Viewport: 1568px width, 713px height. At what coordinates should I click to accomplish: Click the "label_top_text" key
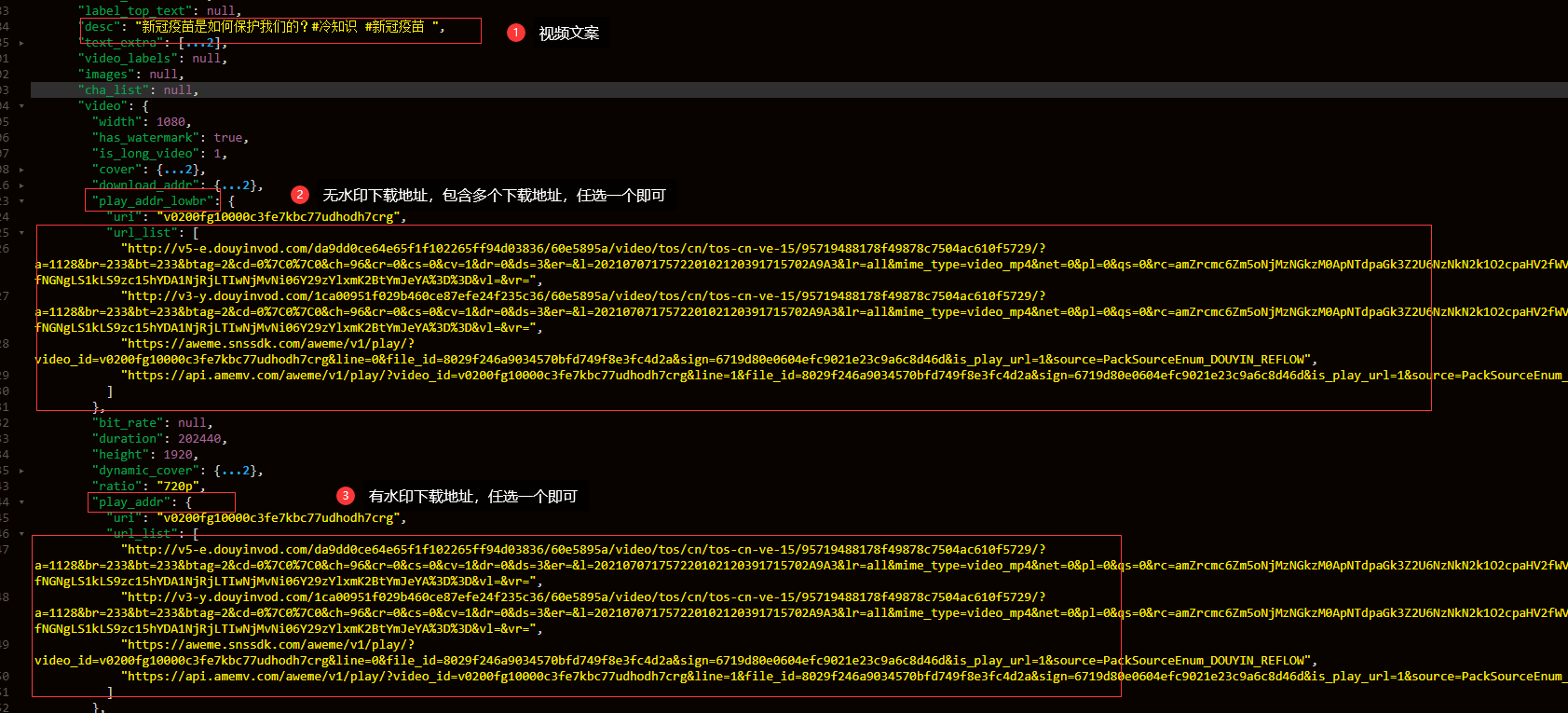click(135, 11)
